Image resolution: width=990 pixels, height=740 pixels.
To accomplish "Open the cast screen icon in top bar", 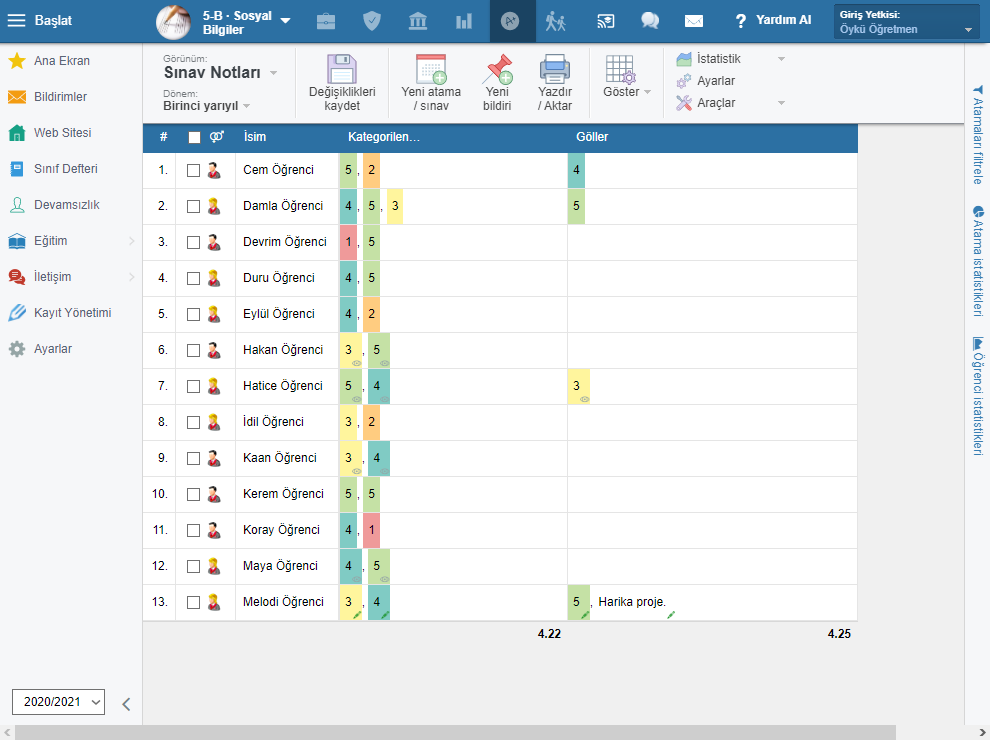I will (605, 21).
